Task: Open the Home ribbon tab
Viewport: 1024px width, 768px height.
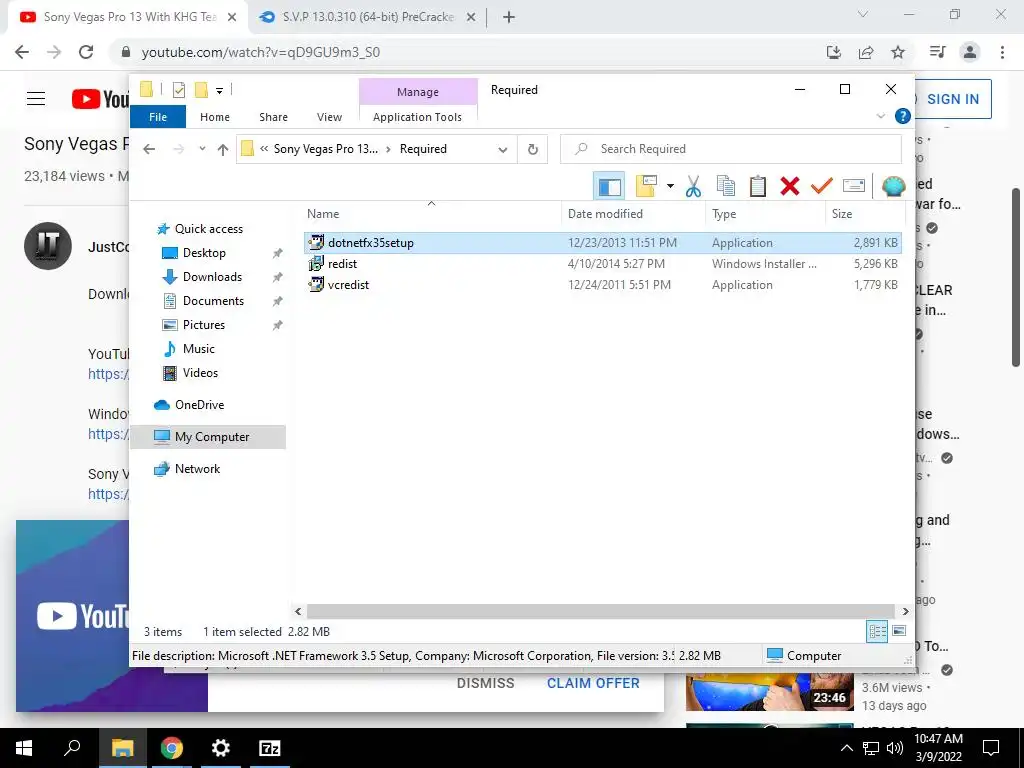Action: click(x=215, y=117)
